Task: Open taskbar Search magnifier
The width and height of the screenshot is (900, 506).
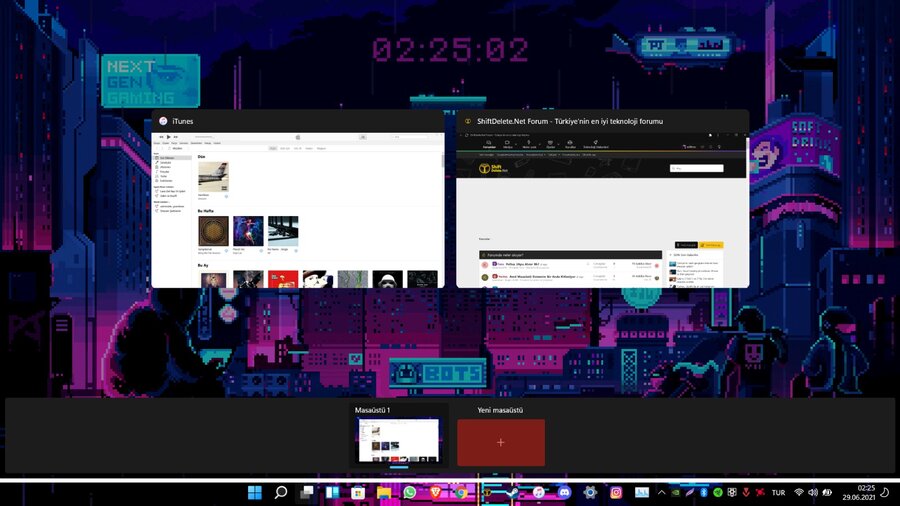Action: tap(281, 492)
